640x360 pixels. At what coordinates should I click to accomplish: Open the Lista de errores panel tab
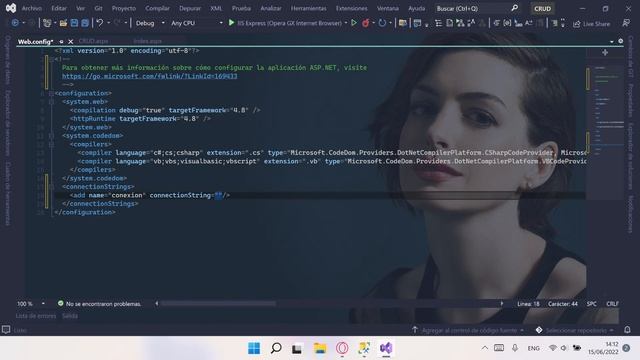coord(36,316)
